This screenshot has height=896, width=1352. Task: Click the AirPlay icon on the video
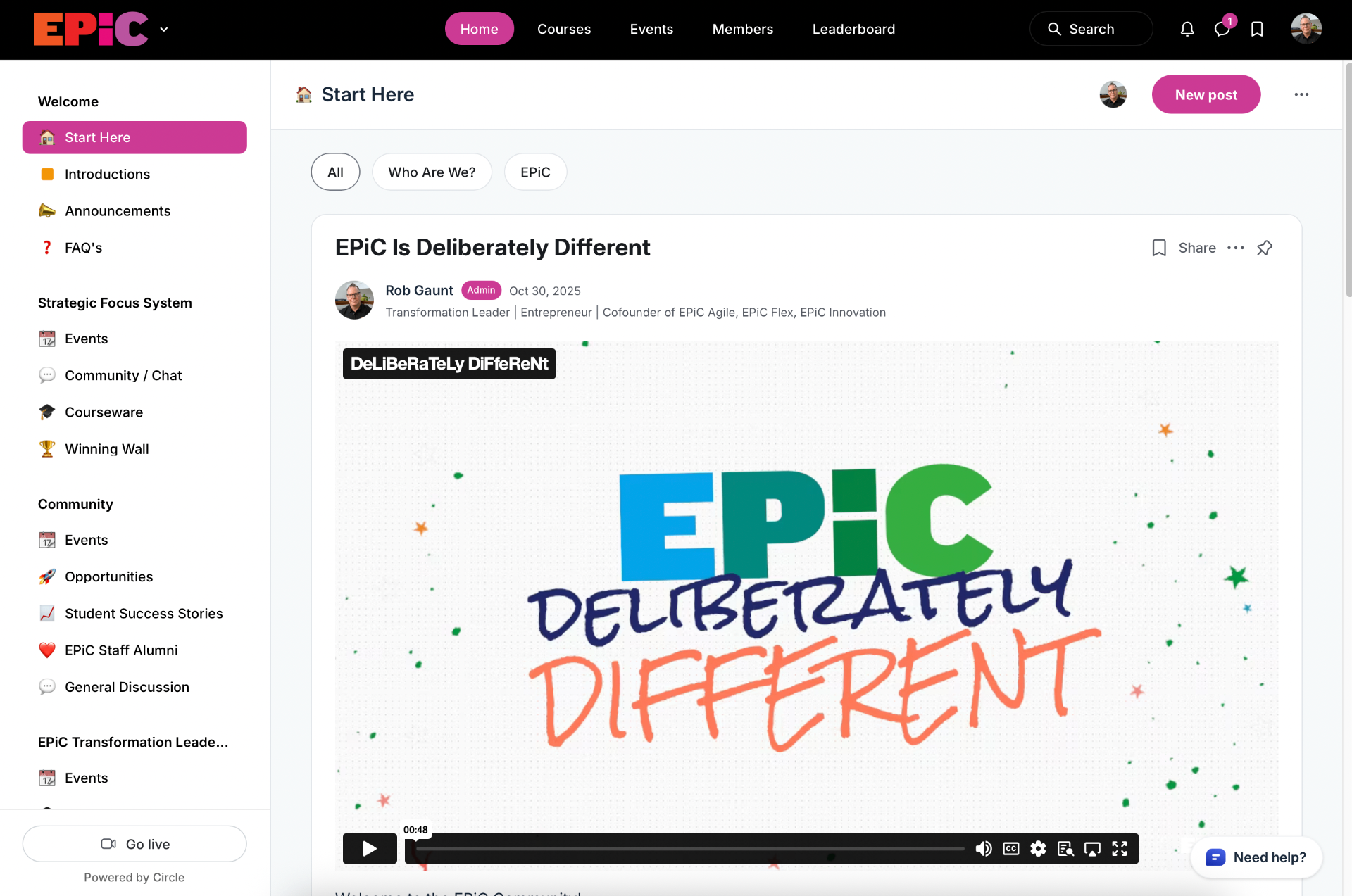click(1092, 849)
